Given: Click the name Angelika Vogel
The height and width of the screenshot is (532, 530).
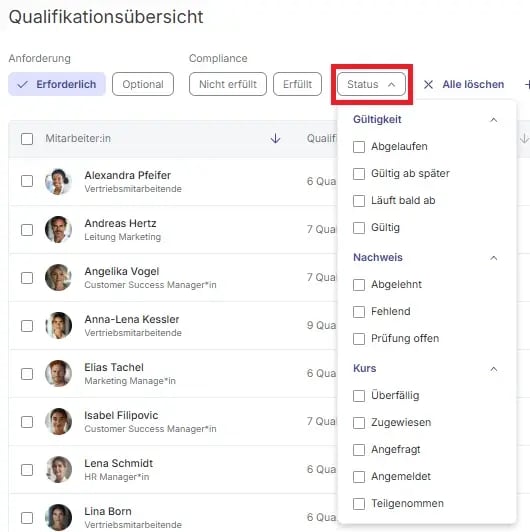Looking at the screenshot, I should 121,271.
